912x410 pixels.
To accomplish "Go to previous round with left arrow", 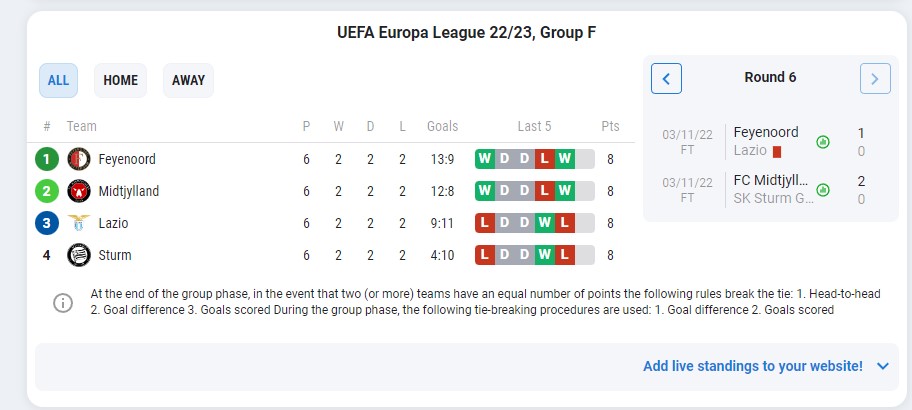I will tap(667, 79).
